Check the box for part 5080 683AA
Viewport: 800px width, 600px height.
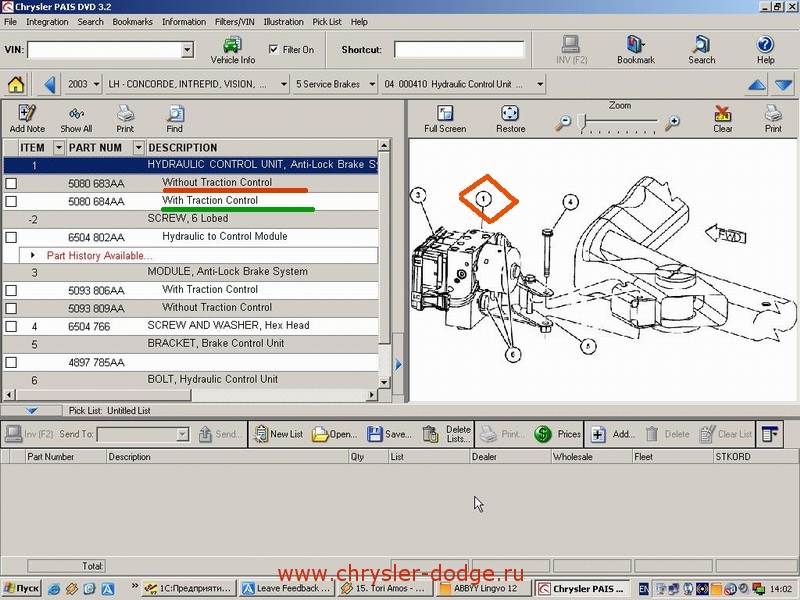pyautogui.click(x=11, y=183)
